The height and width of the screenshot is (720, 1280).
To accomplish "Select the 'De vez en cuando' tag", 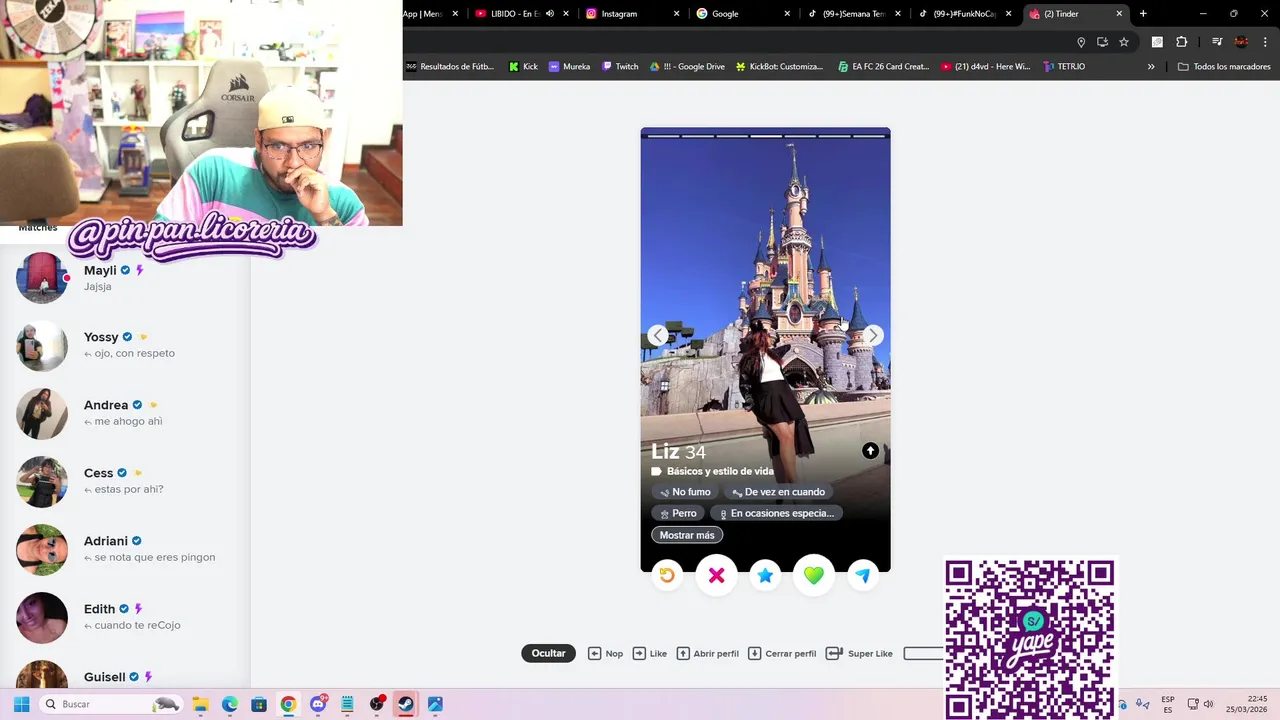I will [x=778, y=492].
